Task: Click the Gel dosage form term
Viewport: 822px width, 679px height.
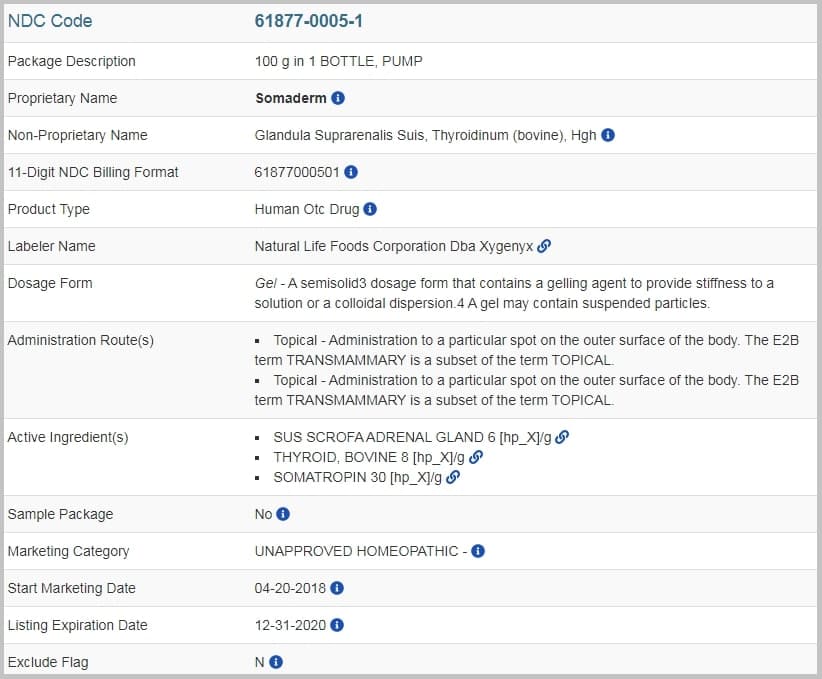Action: pos(265,283)
